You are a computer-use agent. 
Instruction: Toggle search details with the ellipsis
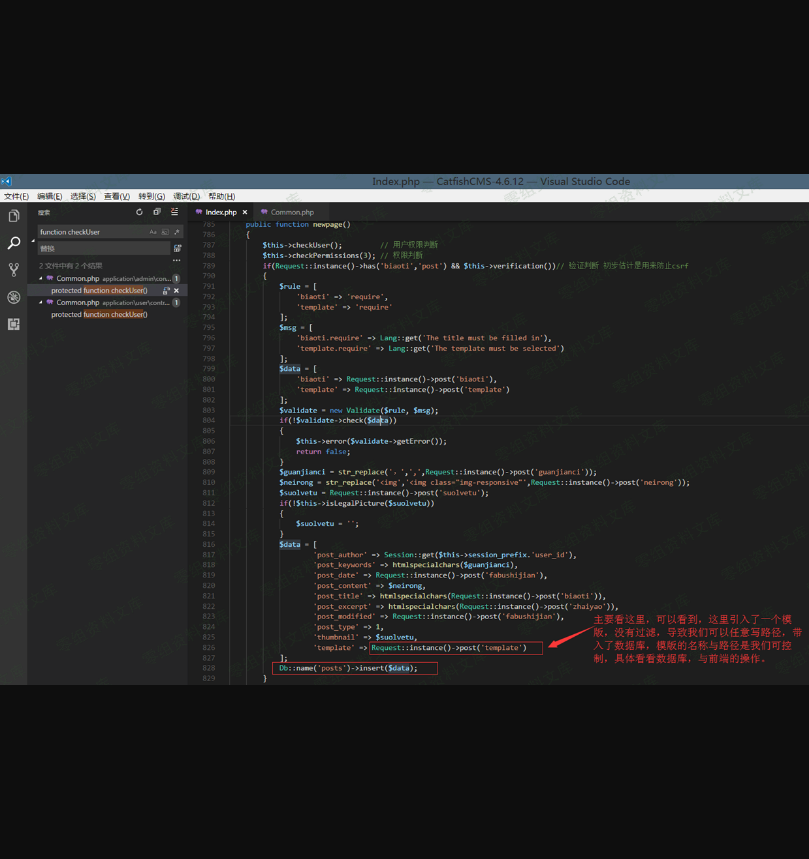coord(176,260)
